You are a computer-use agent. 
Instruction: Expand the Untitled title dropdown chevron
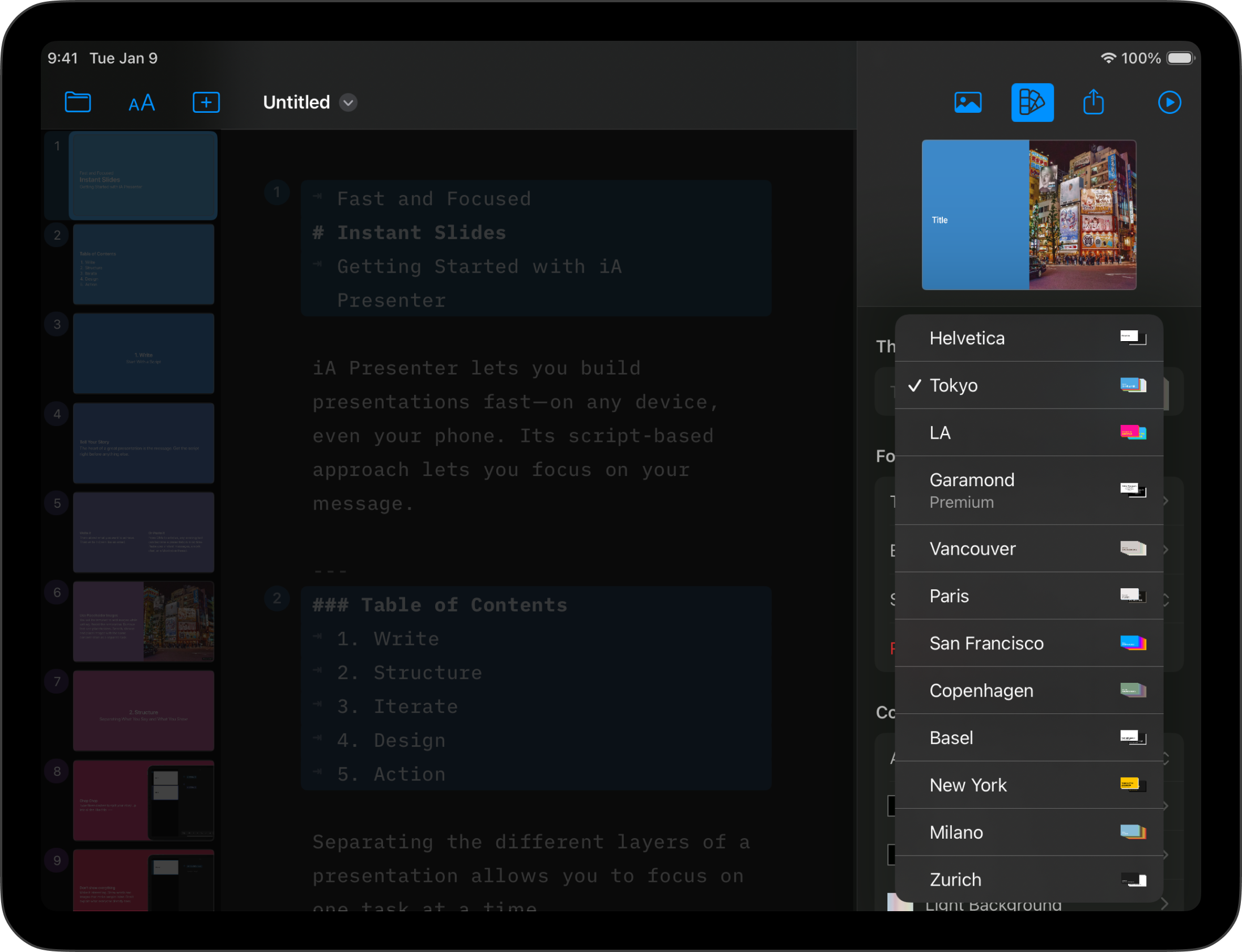(x=348, y=103)
